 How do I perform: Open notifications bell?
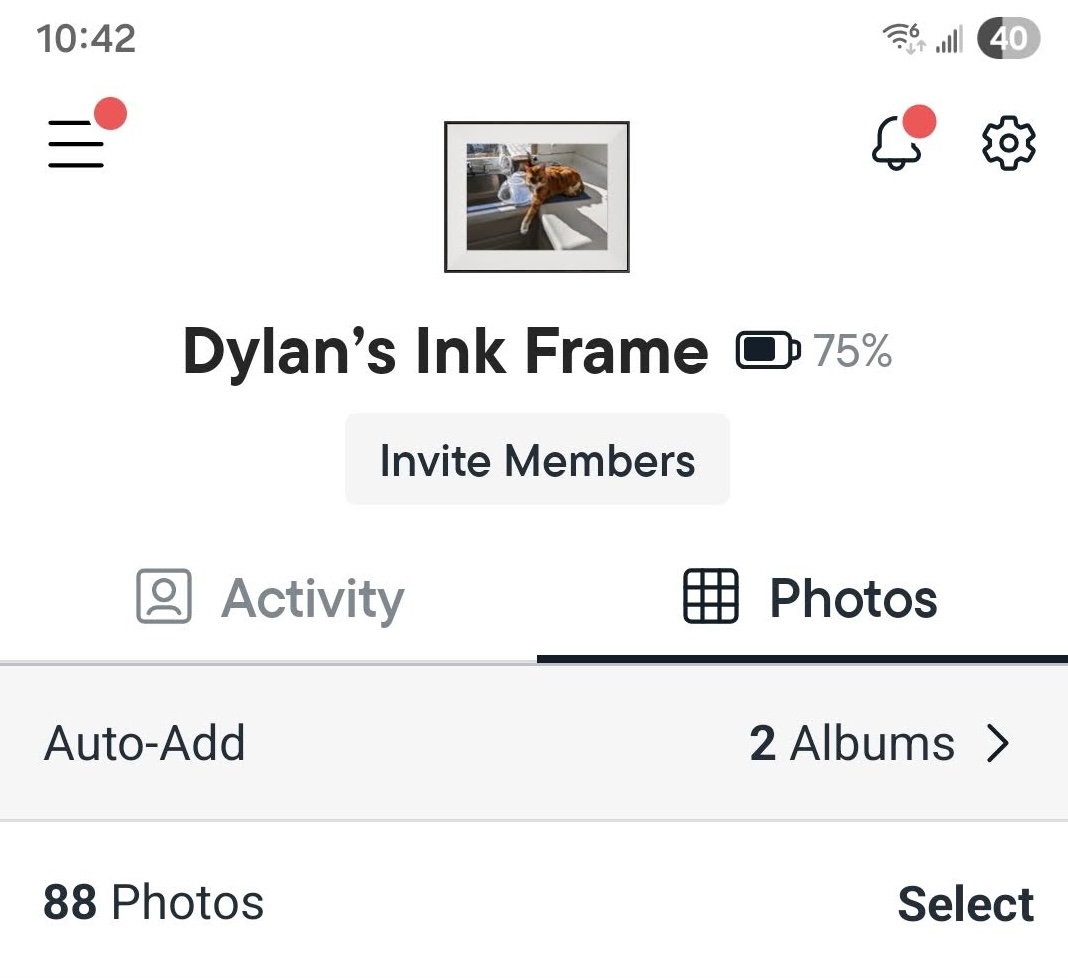(897, 144)
